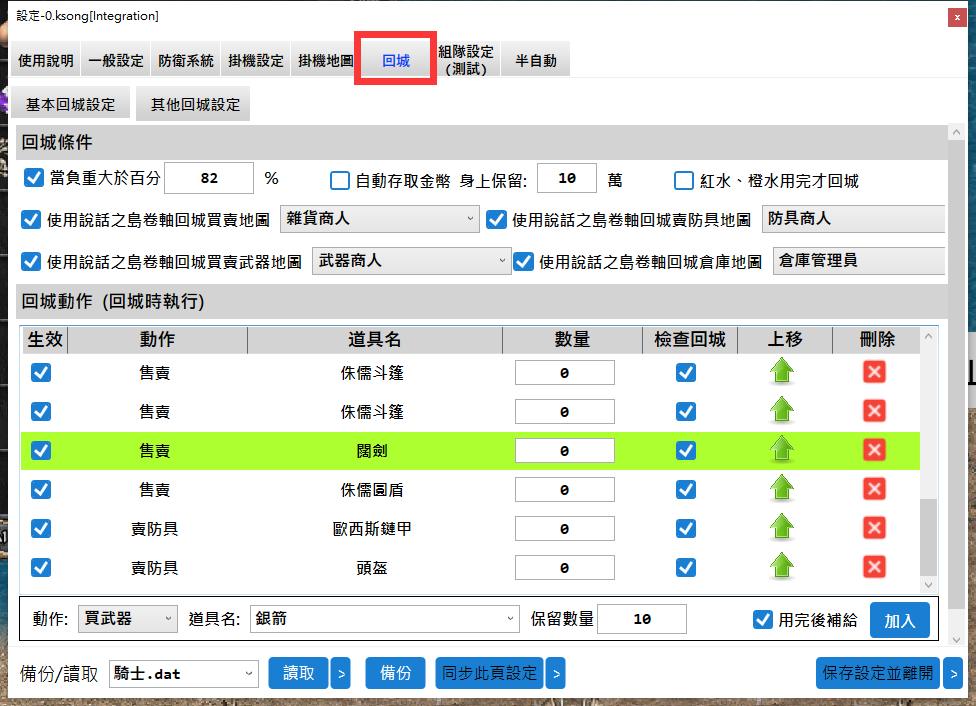Open the 其他回城設定 sub-tab
The height and width of the screenshot is (706, 976).
[x=195, y=105]
